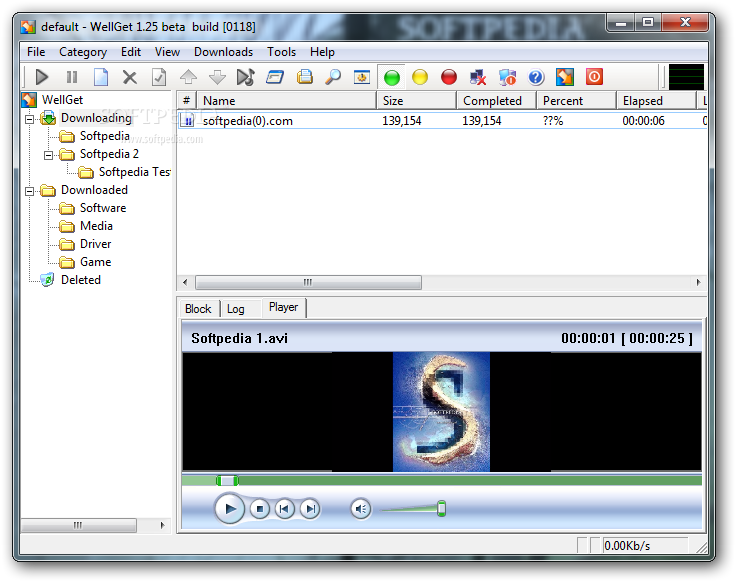
Task: Select the Media folder
Action: click(96, 226)
